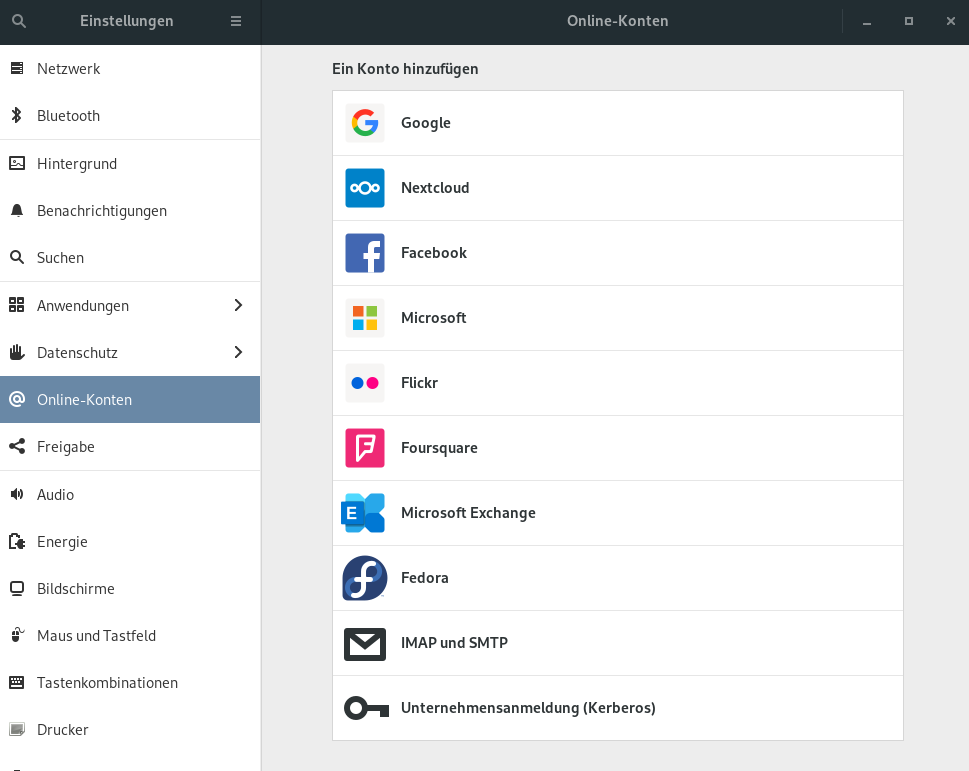Click the Microsoft four-square logo

click(365, 318)
